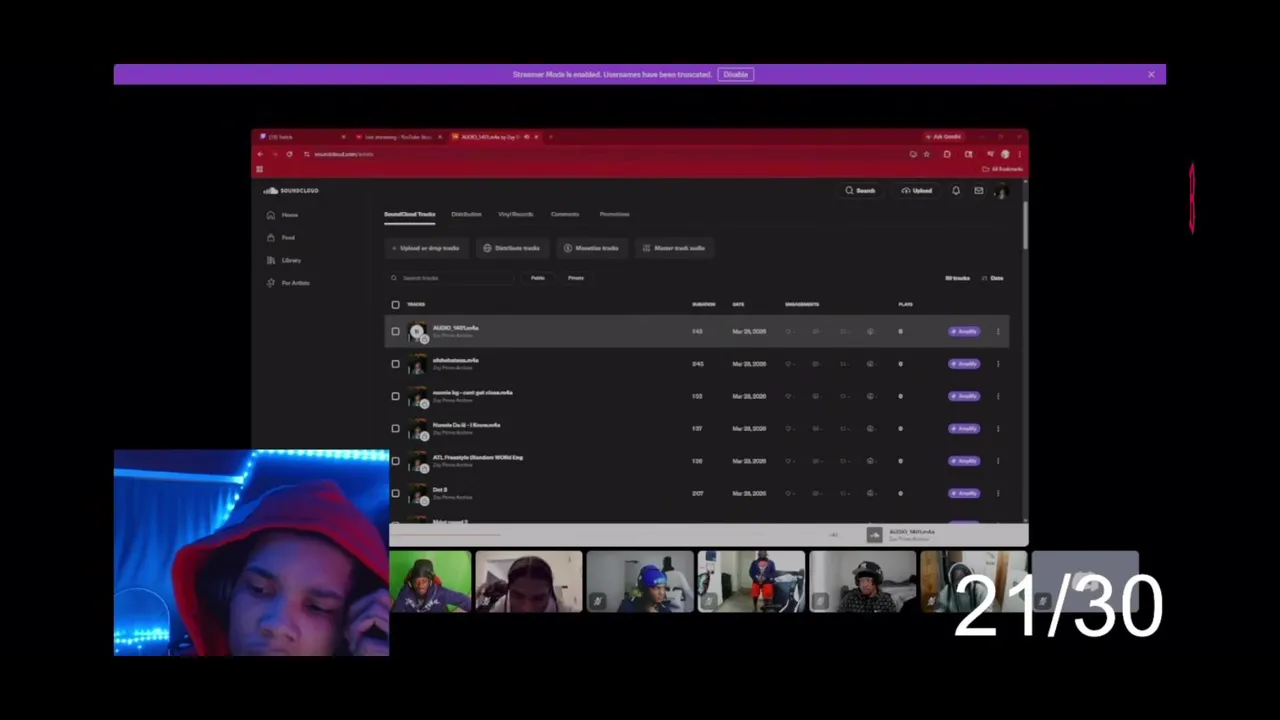Amplify the "I Know" track

click(964, 428)
